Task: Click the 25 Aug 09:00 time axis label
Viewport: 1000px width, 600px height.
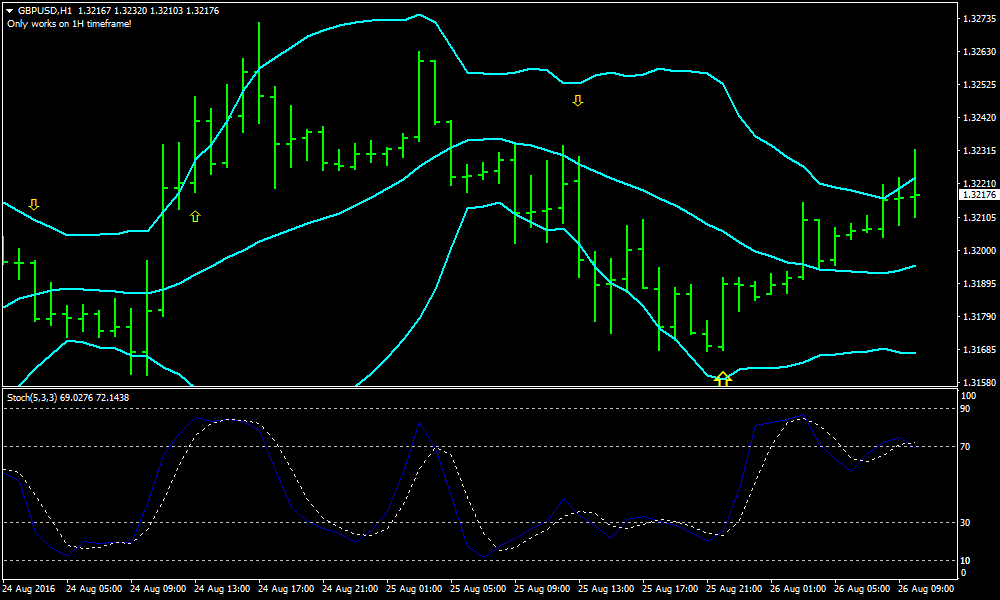Action: (x=541, y=589)
